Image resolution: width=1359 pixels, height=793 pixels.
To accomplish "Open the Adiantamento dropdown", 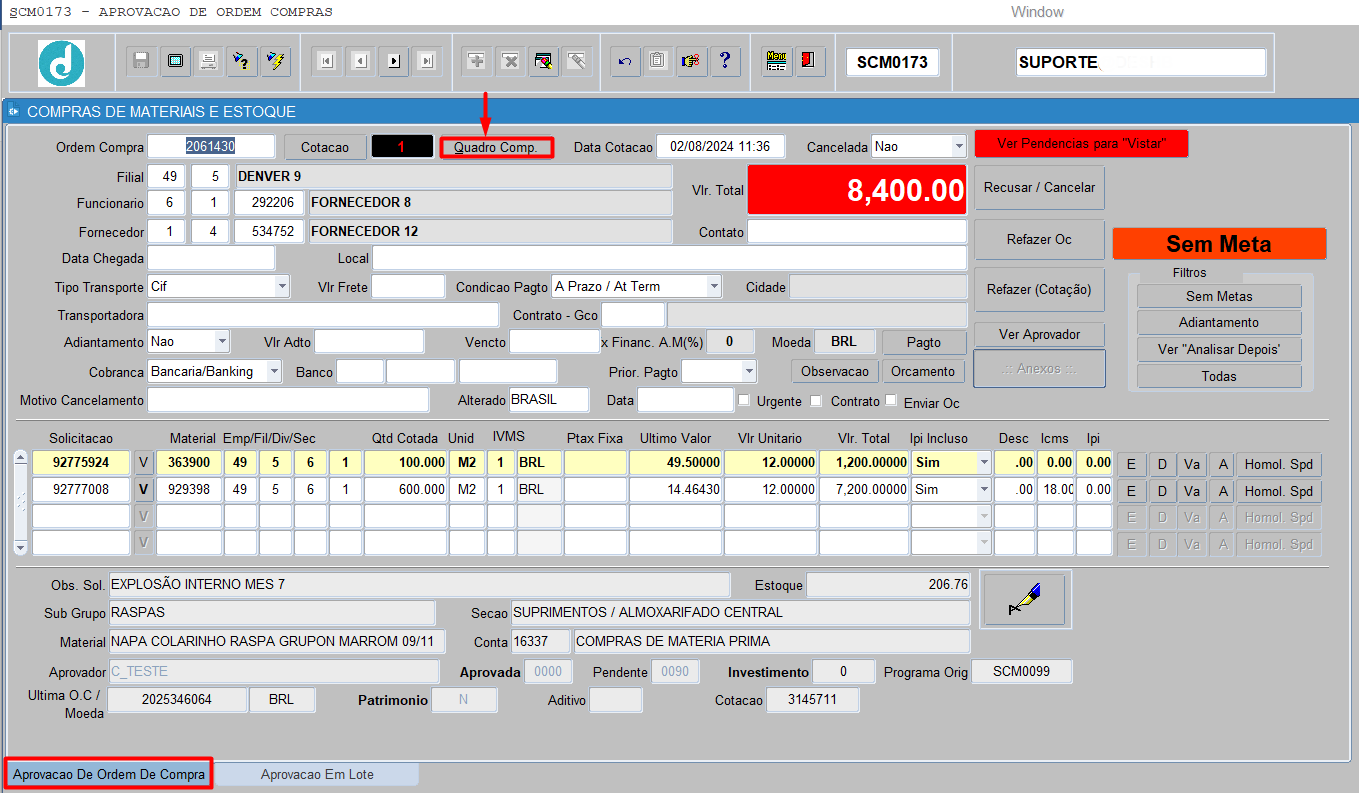I will 221,342.
